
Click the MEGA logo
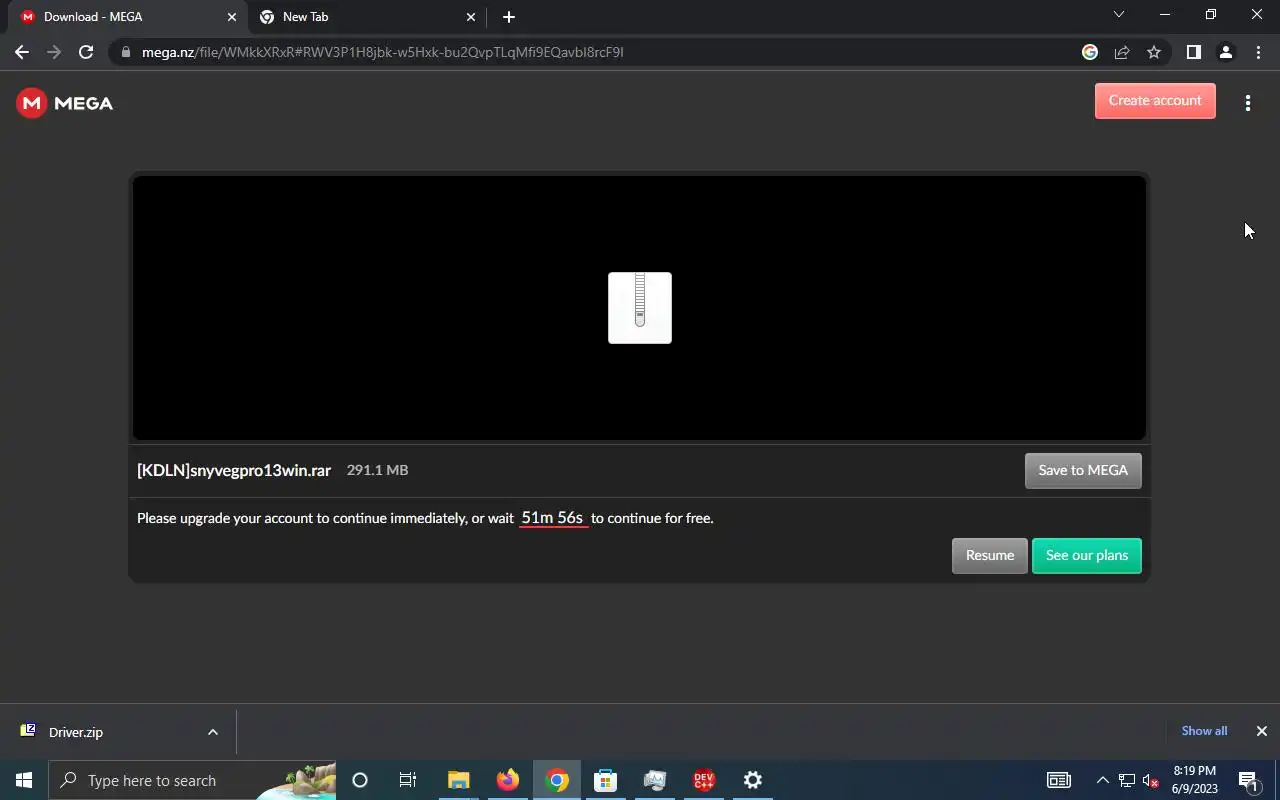tap(65, 103)
